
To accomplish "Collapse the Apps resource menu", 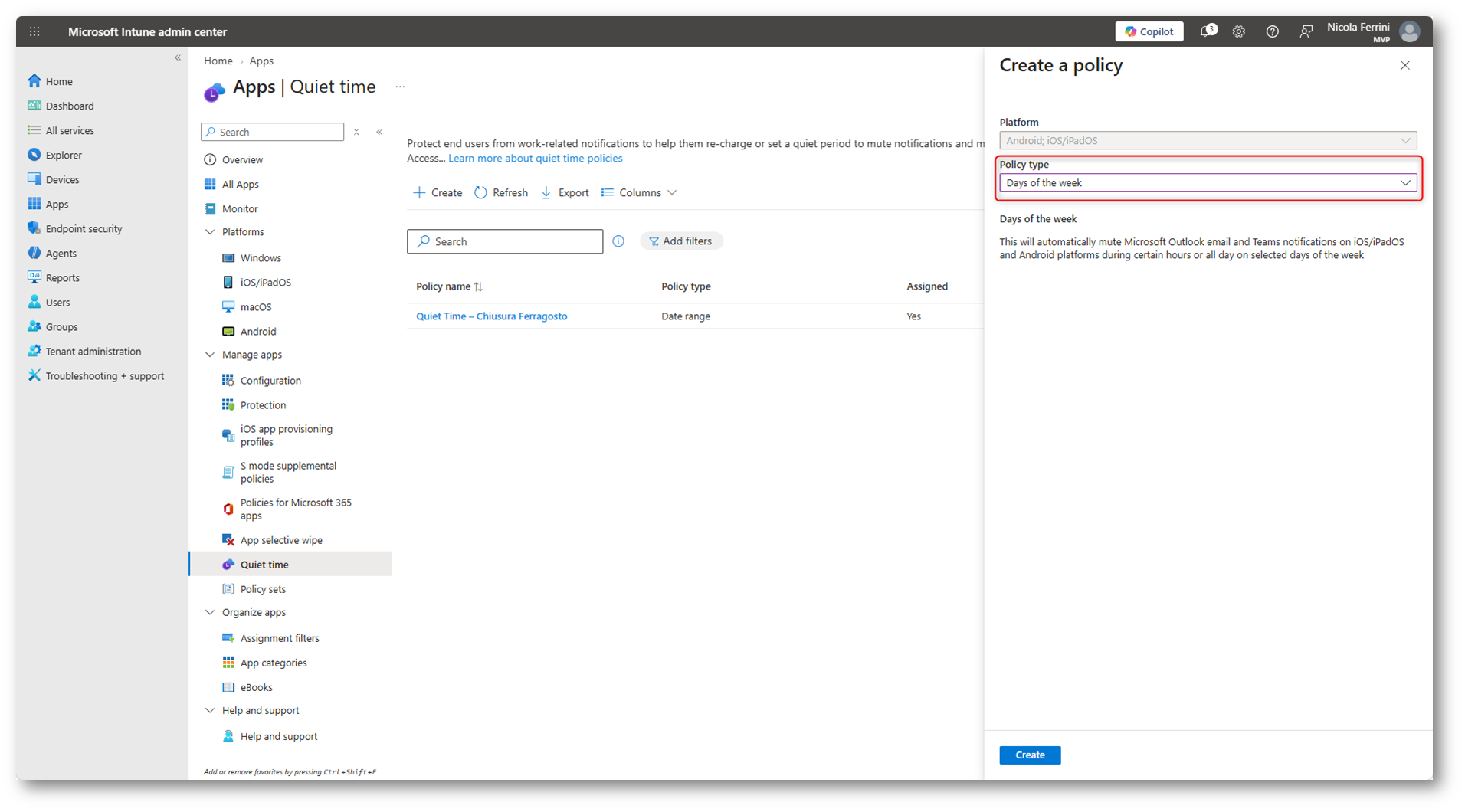I will (379, 132).
